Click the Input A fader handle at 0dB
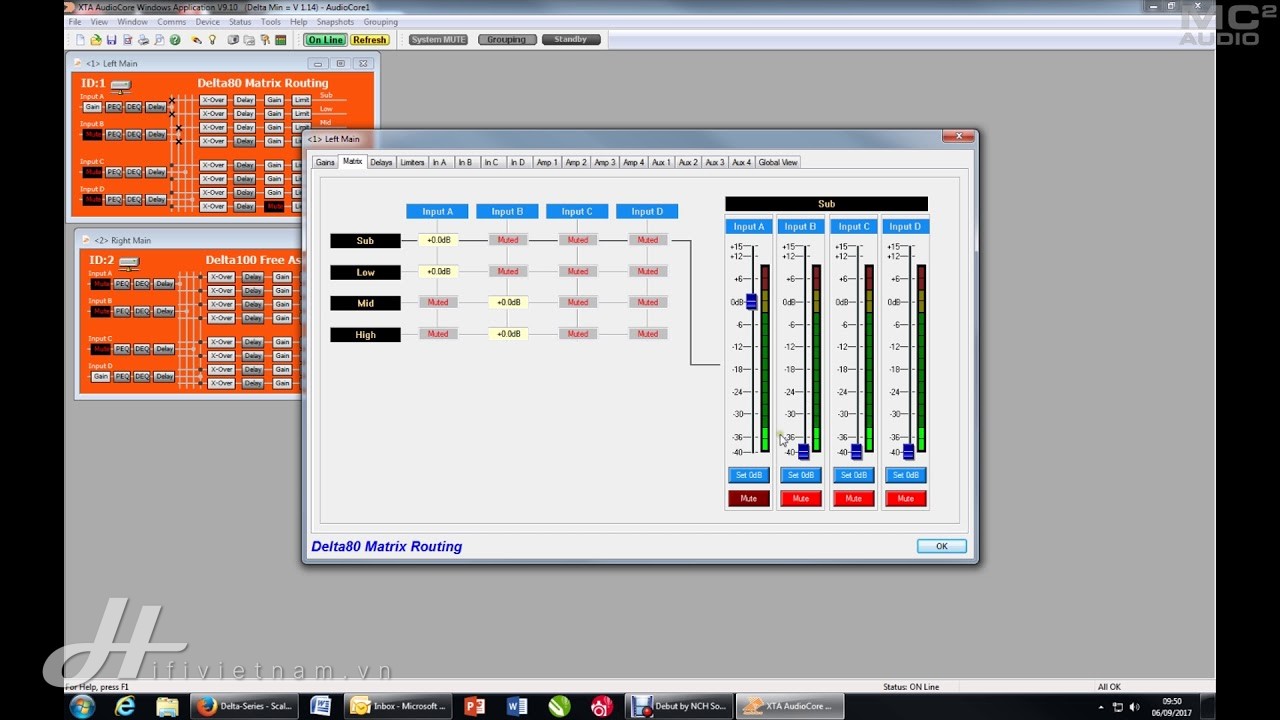Viewport: 1280px width, 720px height. pos(751,302)
